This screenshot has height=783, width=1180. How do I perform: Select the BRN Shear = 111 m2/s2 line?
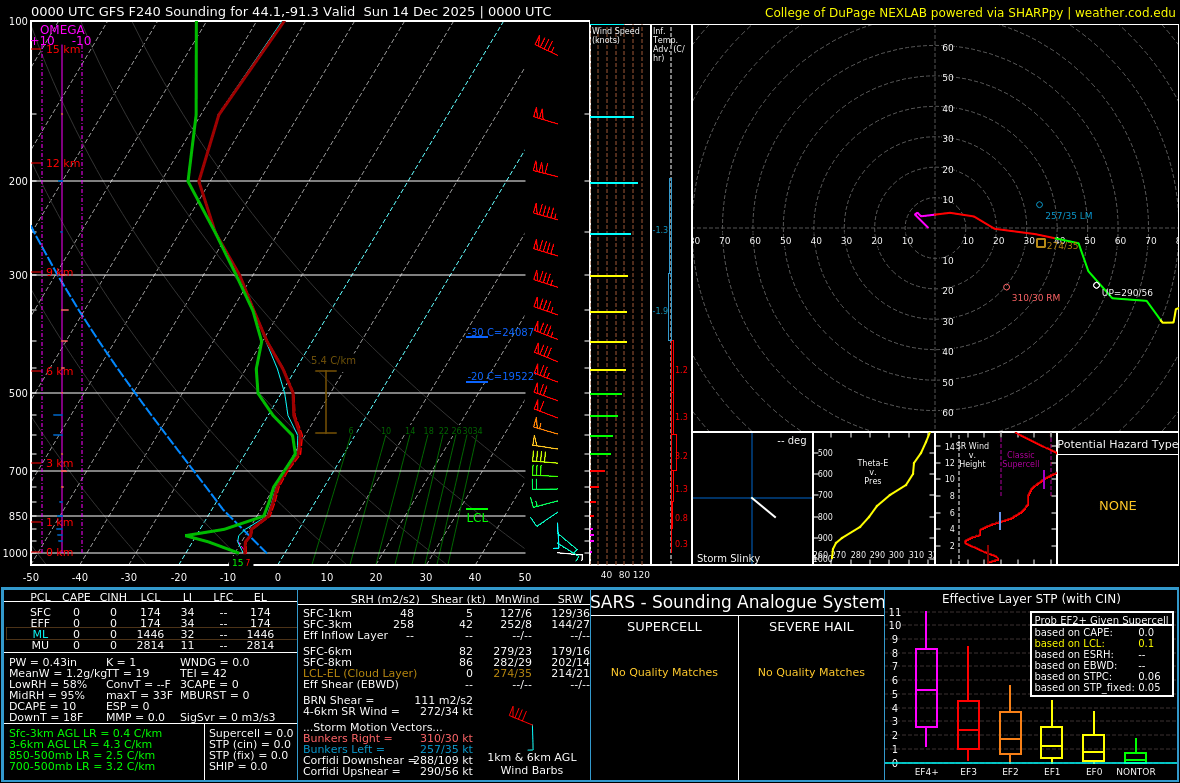388,700
